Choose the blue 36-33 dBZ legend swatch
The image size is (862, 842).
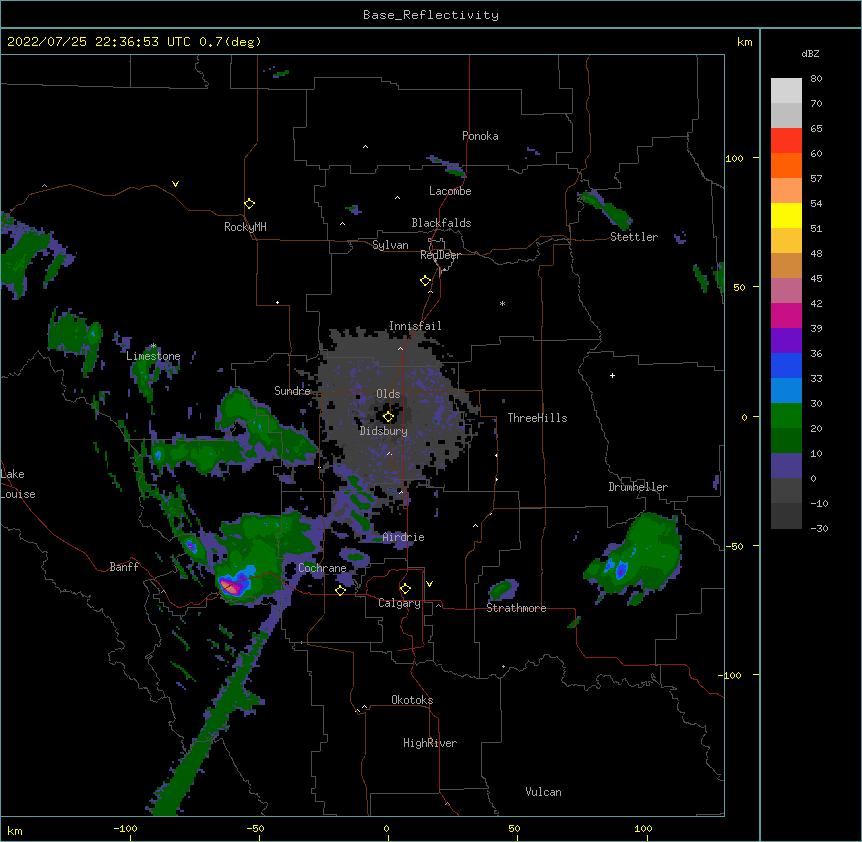click(786, 365)
